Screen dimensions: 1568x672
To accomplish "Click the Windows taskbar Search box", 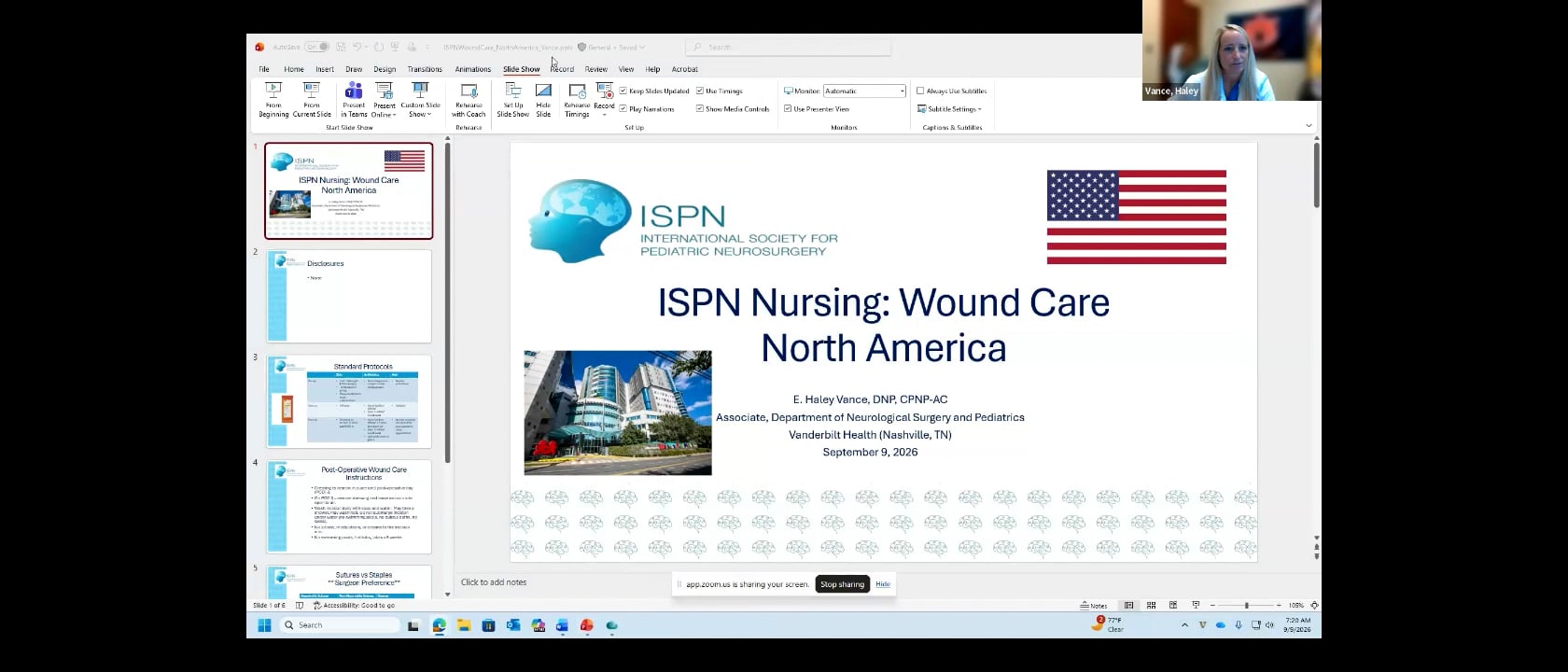I will (342, 625).
